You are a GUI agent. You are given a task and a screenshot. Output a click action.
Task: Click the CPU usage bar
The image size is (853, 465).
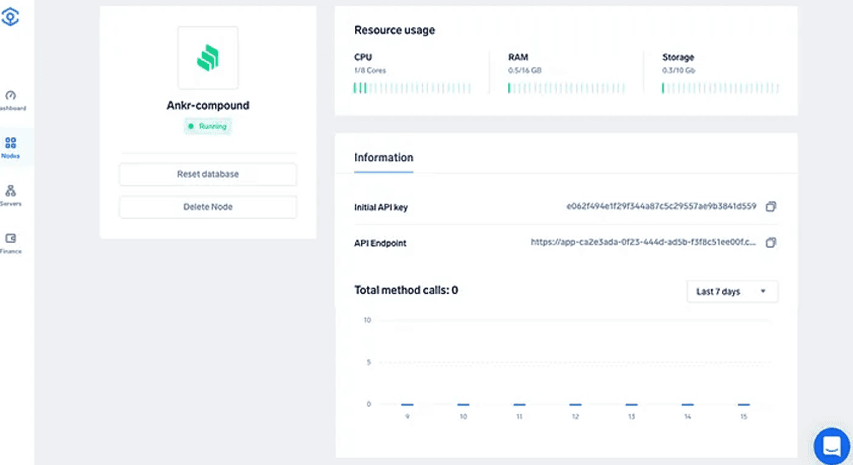click(x=412, y=88)
